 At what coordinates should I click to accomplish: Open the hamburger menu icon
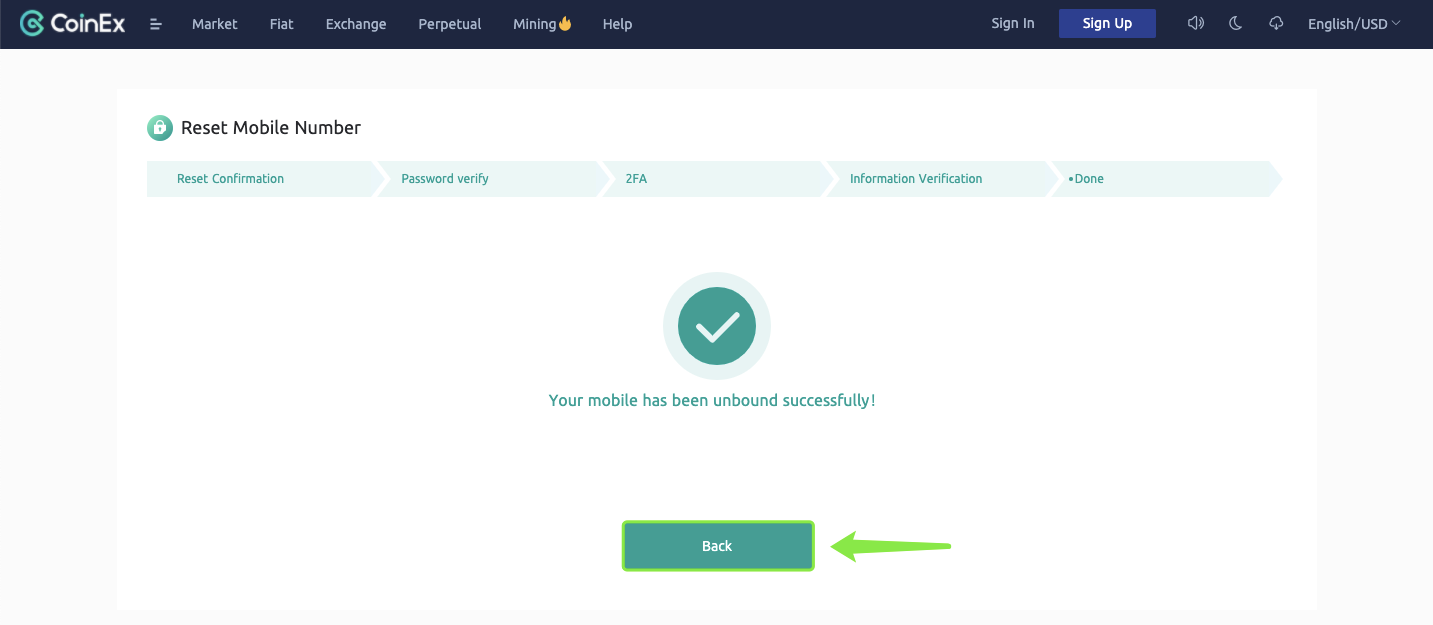click(x=156, y=24)
